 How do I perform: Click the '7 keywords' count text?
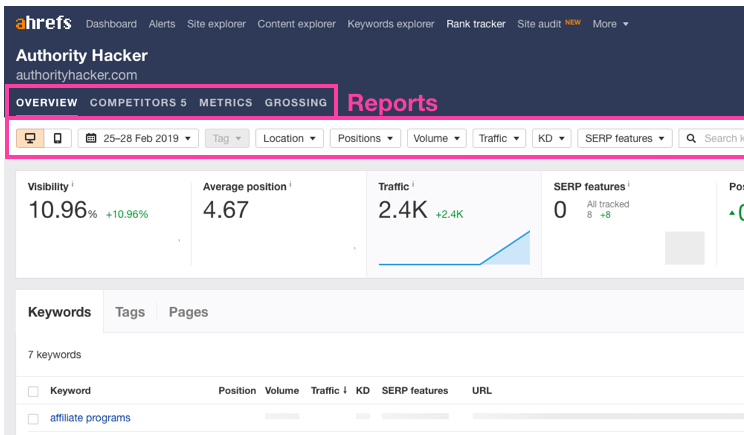55,354
